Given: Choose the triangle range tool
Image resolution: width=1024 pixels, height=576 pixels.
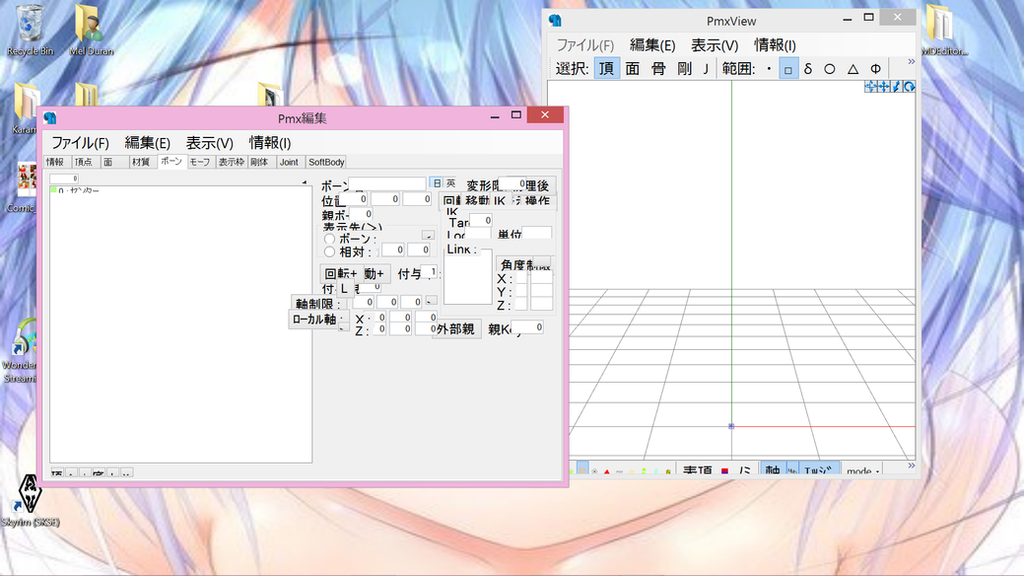Looking at the screenshot, I should point(852,69).
